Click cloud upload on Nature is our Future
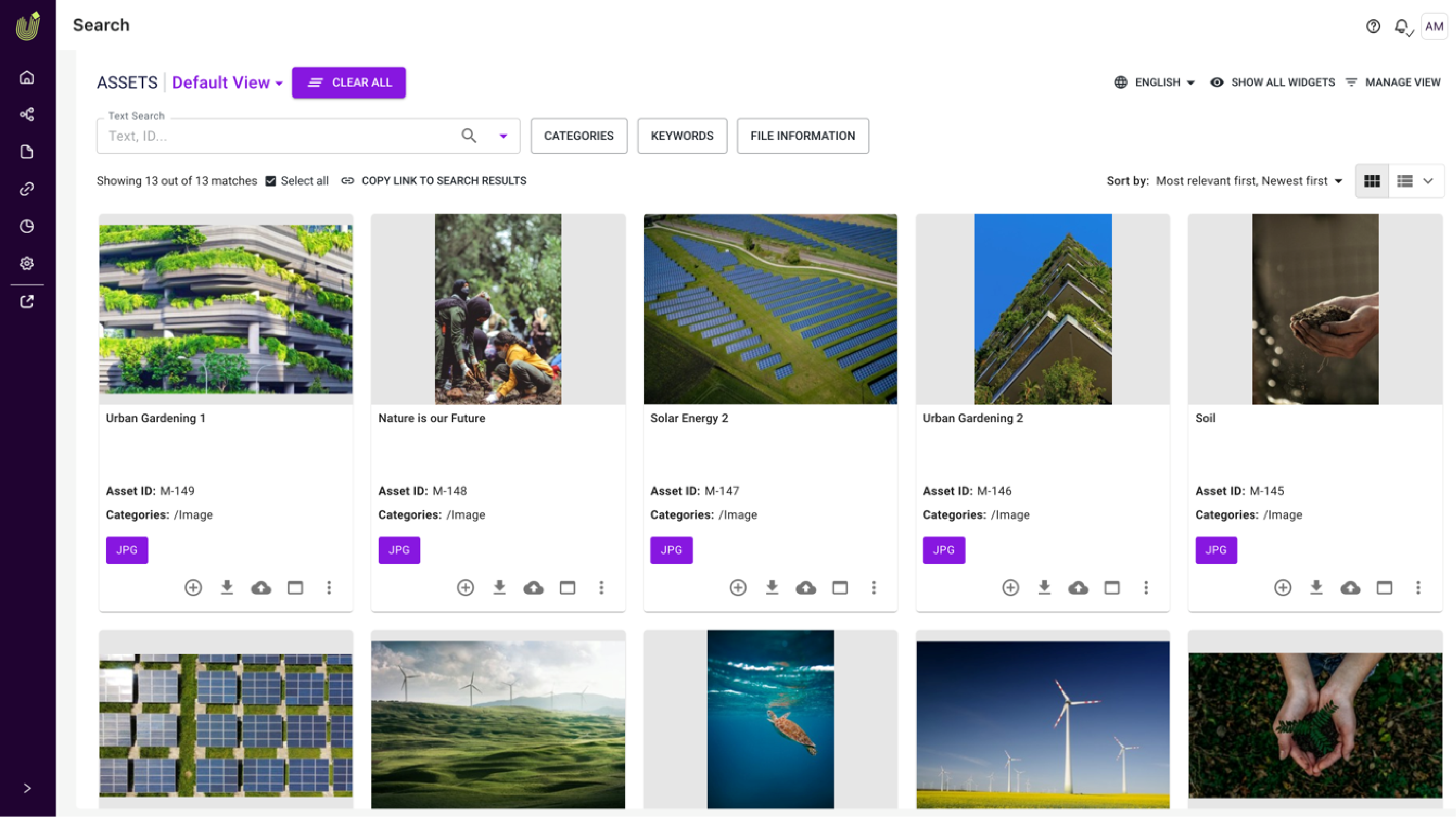This screenshot has height=817, width=1456. [x=534, y=588]
